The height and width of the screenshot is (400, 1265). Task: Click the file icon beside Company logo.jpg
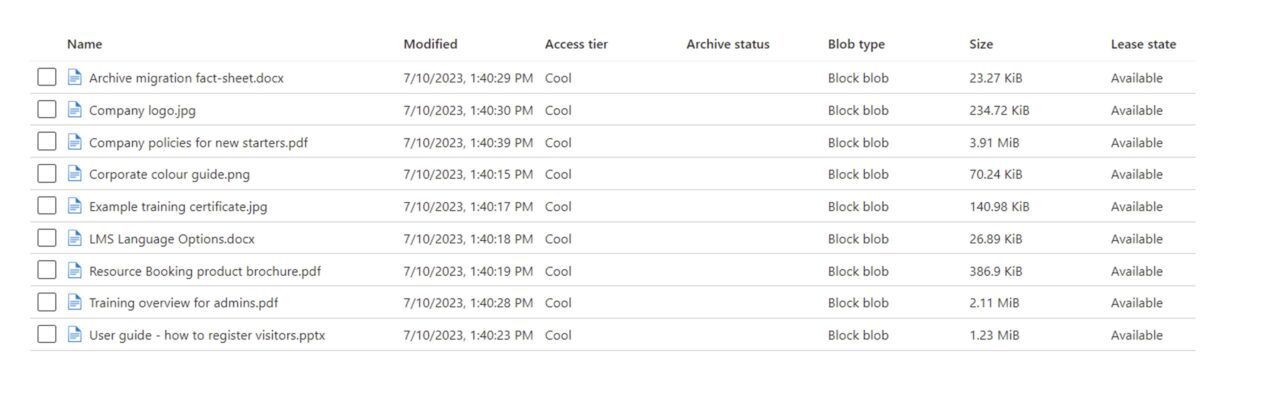(74, 110)
